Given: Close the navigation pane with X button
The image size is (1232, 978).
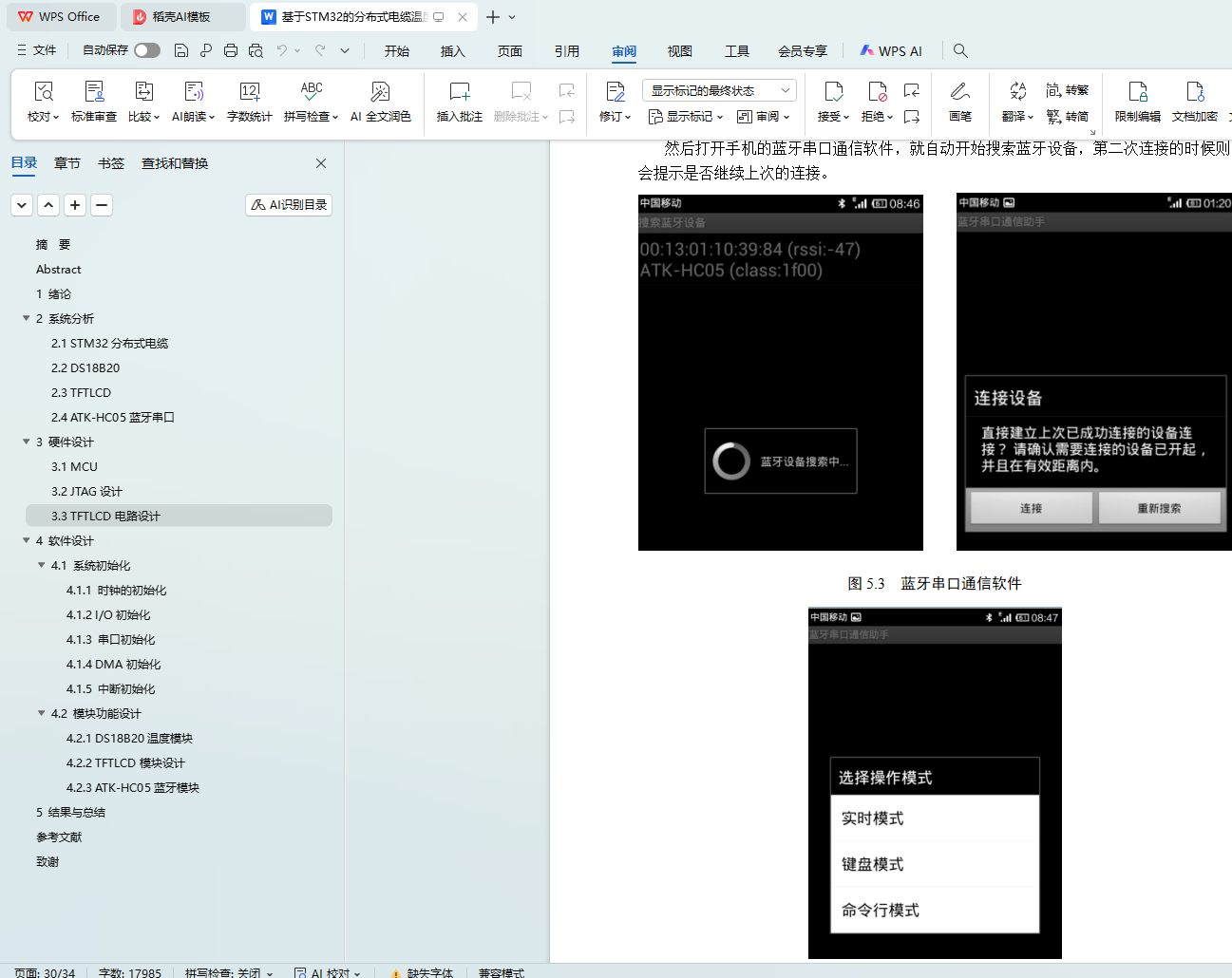Looking at the screenshot, I should click(x=321, y=163).
